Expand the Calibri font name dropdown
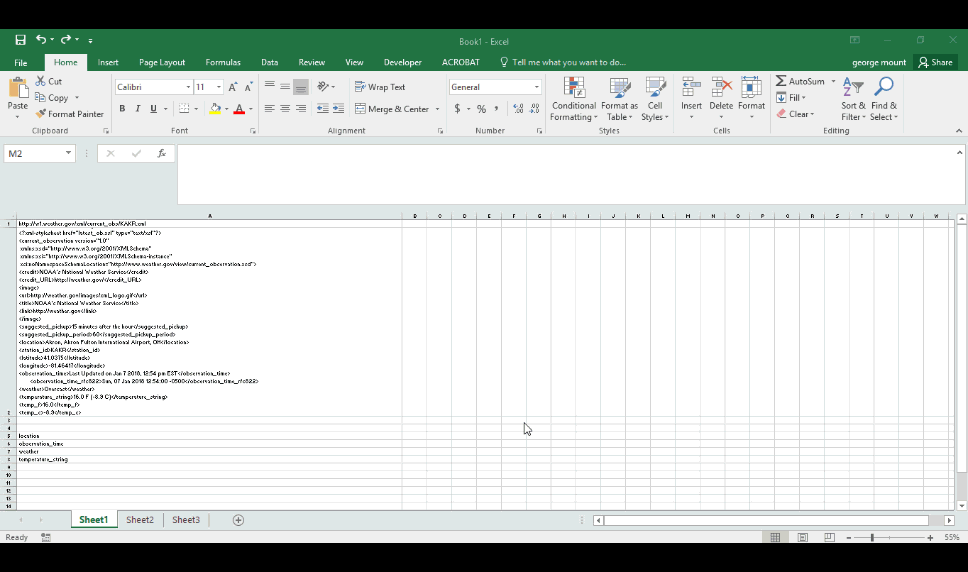Viewport: 968px width, 572px height. (187, 87)
